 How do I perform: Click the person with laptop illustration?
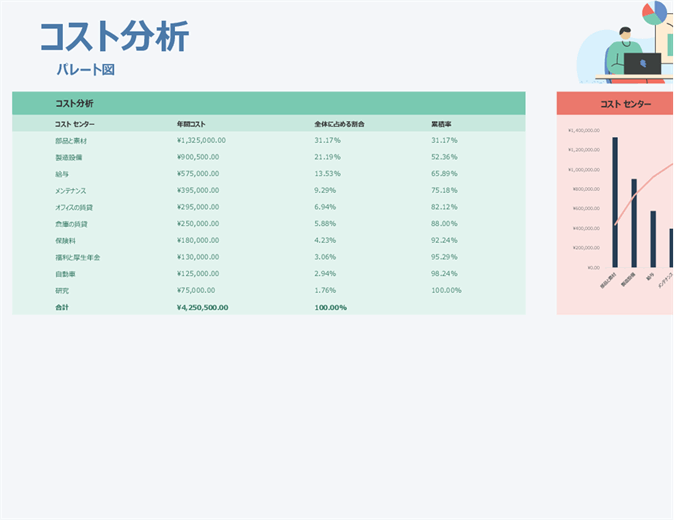[x=631, y=56]
